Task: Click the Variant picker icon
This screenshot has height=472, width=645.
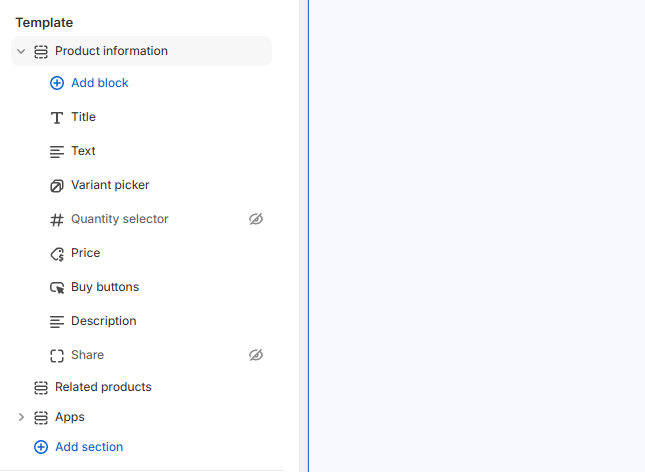Action: coord(57,186)
